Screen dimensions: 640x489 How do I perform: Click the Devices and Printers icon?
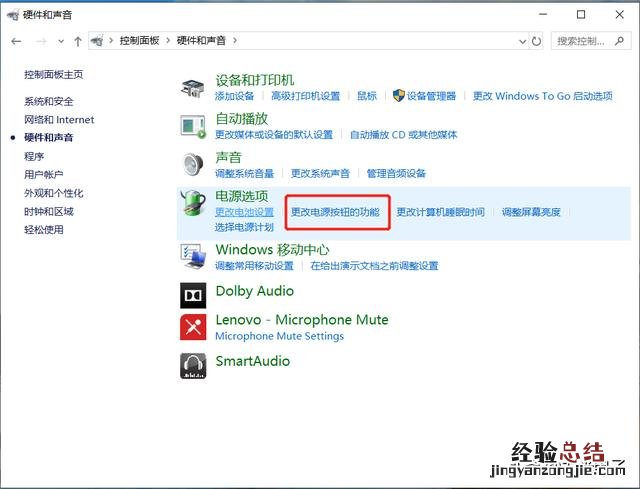[x=193, y=87]
